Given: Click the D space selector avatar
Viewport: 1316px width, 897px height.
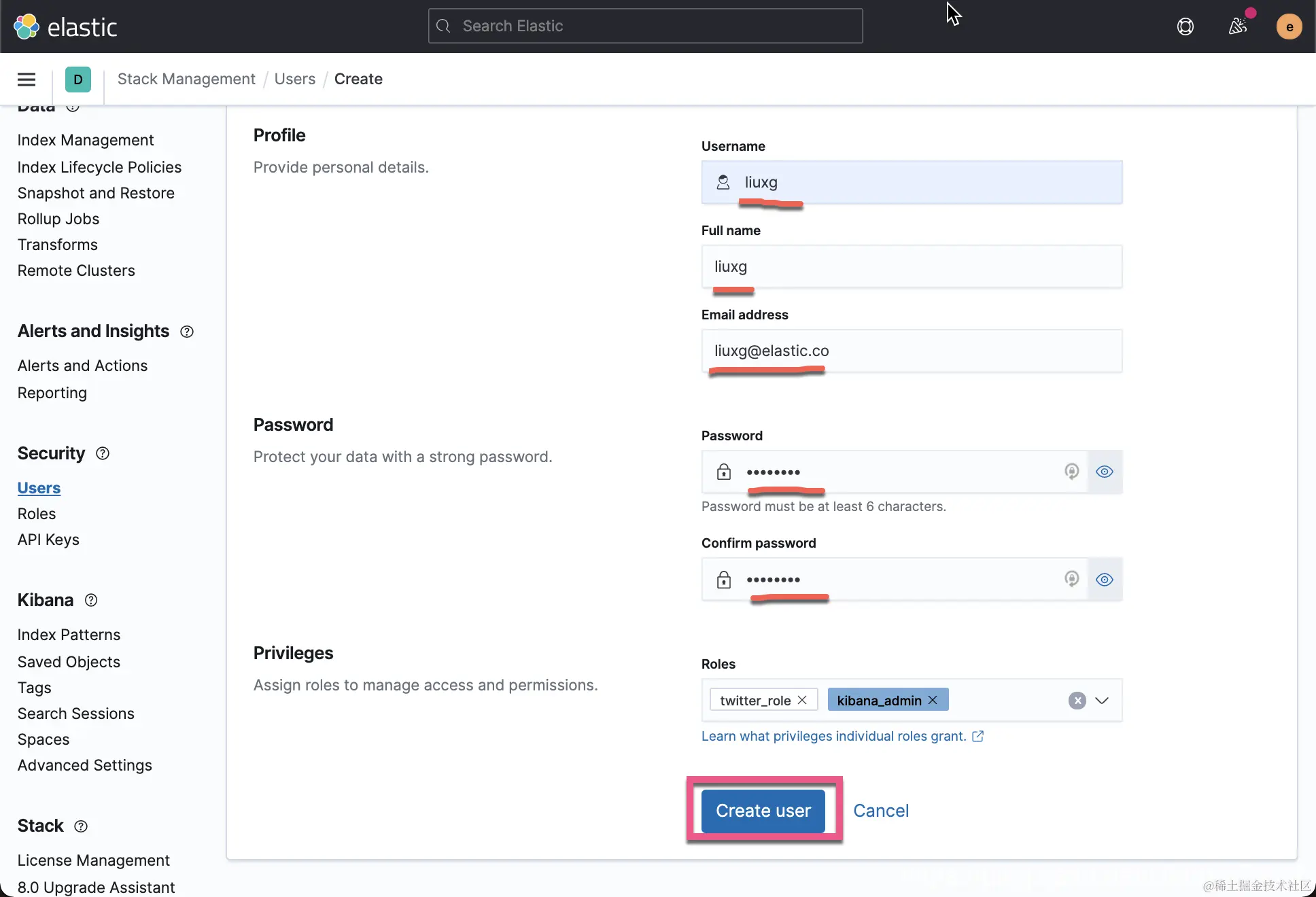Looking at the screenshot, I should pyautogui.click(x=78, y=80).
